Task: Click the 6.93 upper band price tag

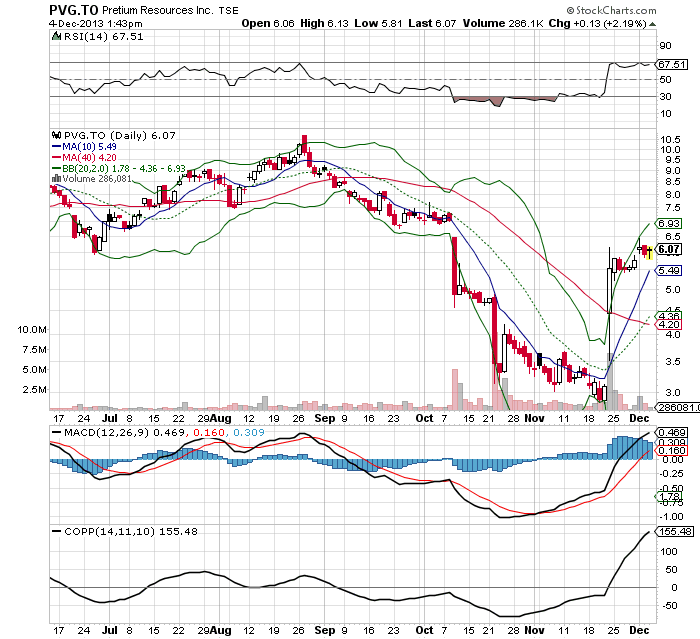Action: pyautogui.click(x=668, y=223)
